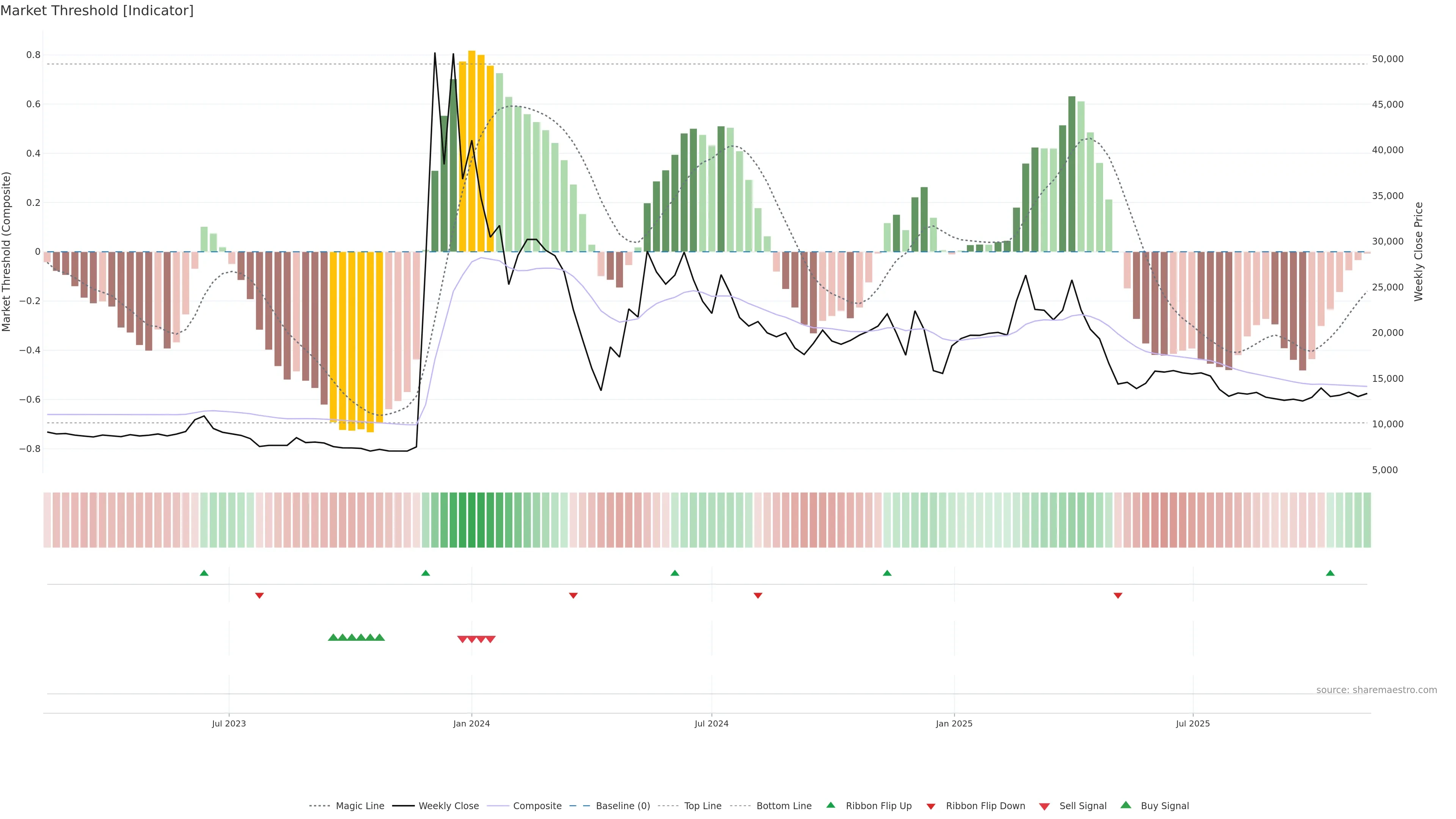Image resolution: width=1456 pixels, height=819 pixels.
Task: Click the Ribbon Flip Up legend triangle
Action: click(x=830, y=805)
